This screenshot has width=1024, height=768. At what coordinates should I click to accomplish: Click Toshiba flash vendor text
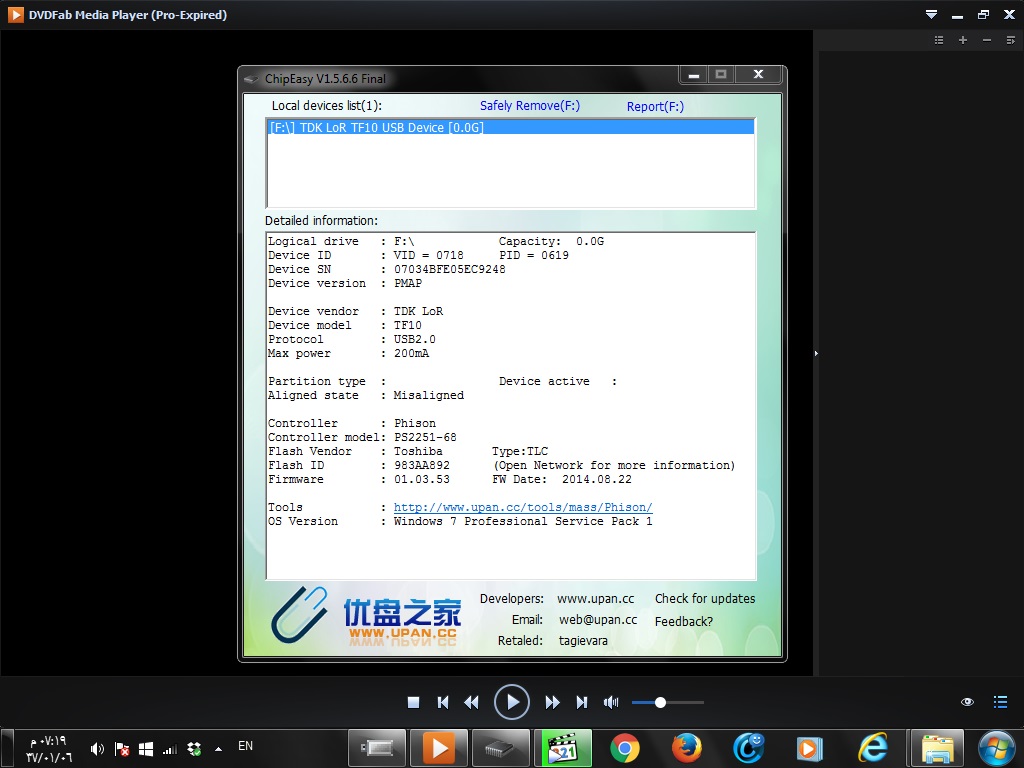click(418, 451)
